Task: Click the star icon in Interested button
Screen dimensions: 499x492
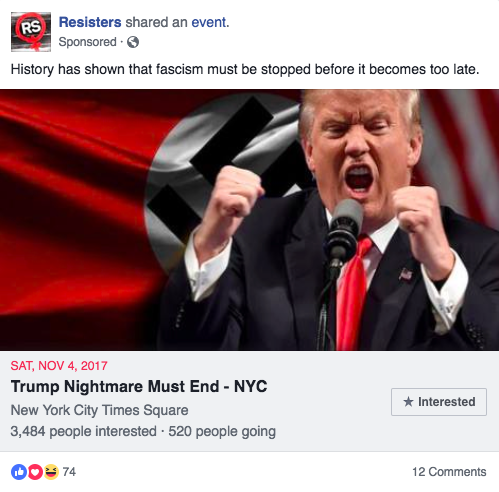Action: [408, 401]
